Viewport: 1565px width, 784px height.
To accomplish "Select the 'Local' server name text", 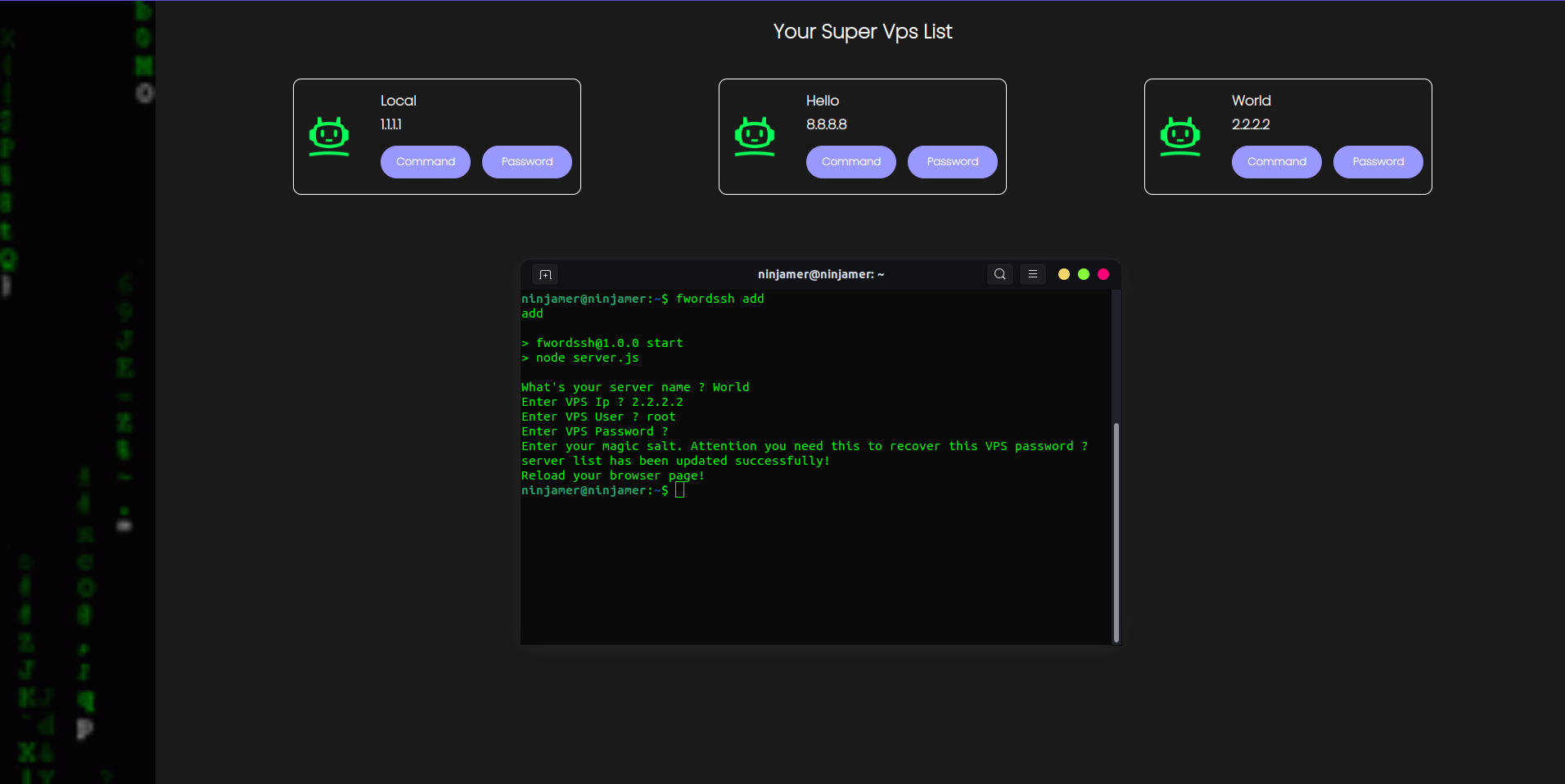I will point(399,101).
